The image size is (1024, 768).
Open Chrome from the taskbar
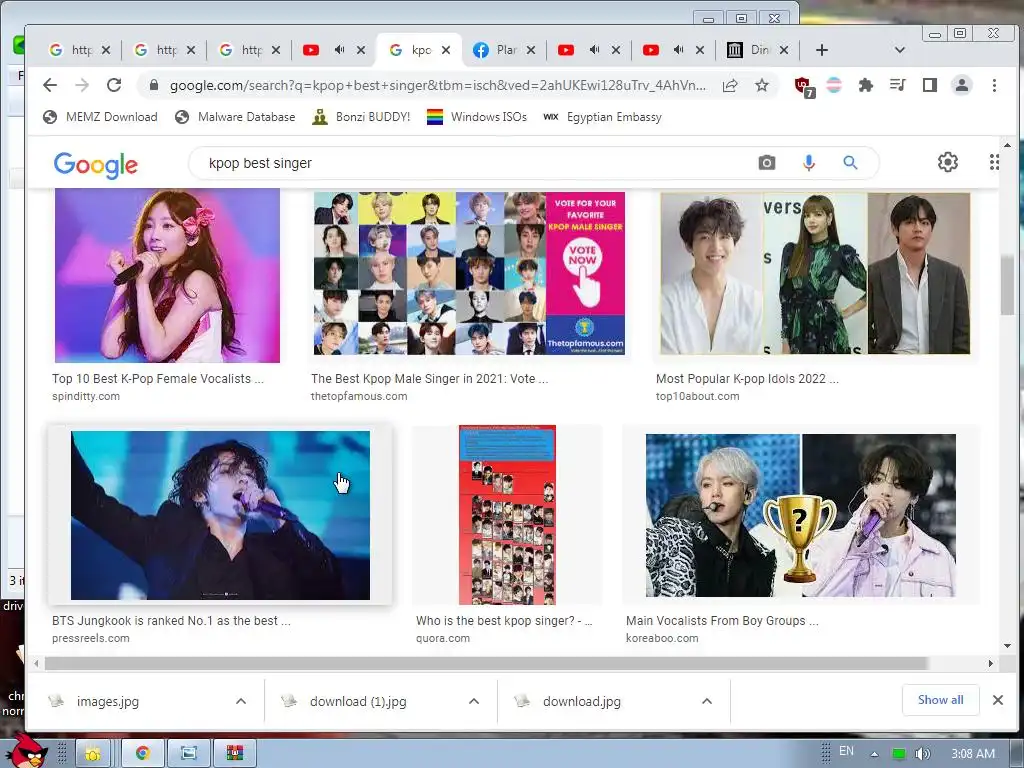point(142,754)
